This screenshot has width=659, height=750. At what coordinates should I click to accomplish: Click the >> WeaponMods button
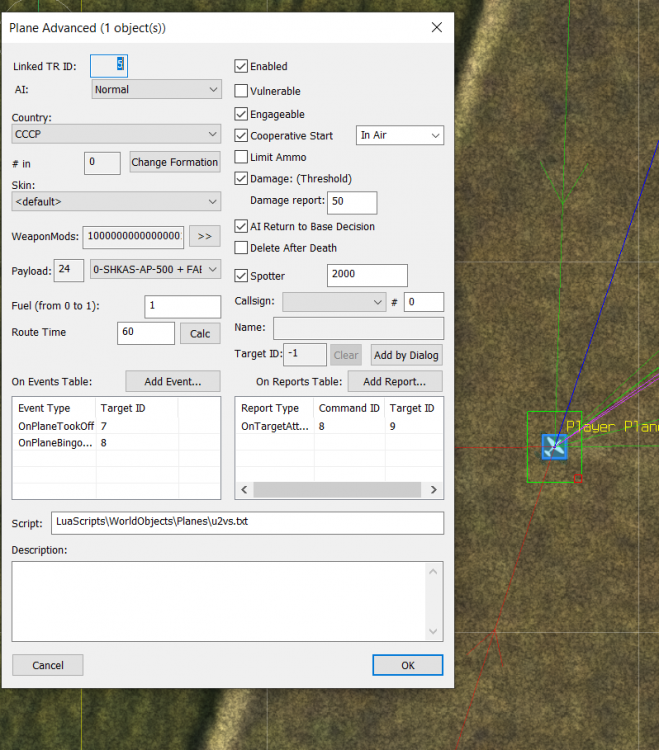pyautogui.click(x=204, y=236)
